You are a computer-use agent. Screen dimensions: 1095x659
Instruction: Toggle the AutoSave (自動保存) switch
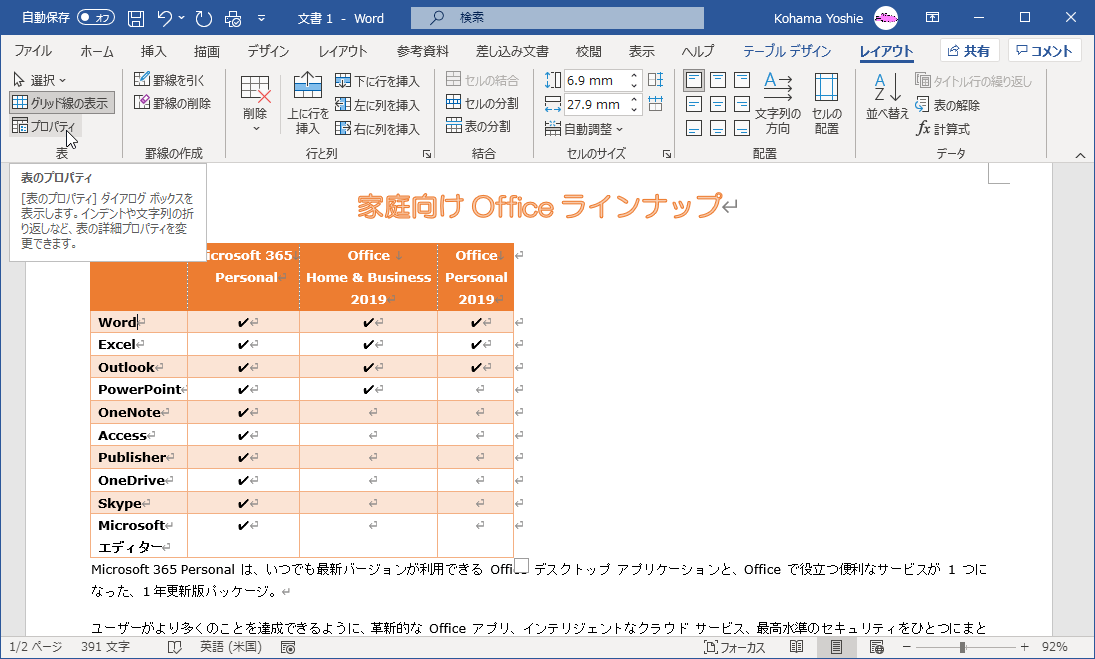click(96, 17)
